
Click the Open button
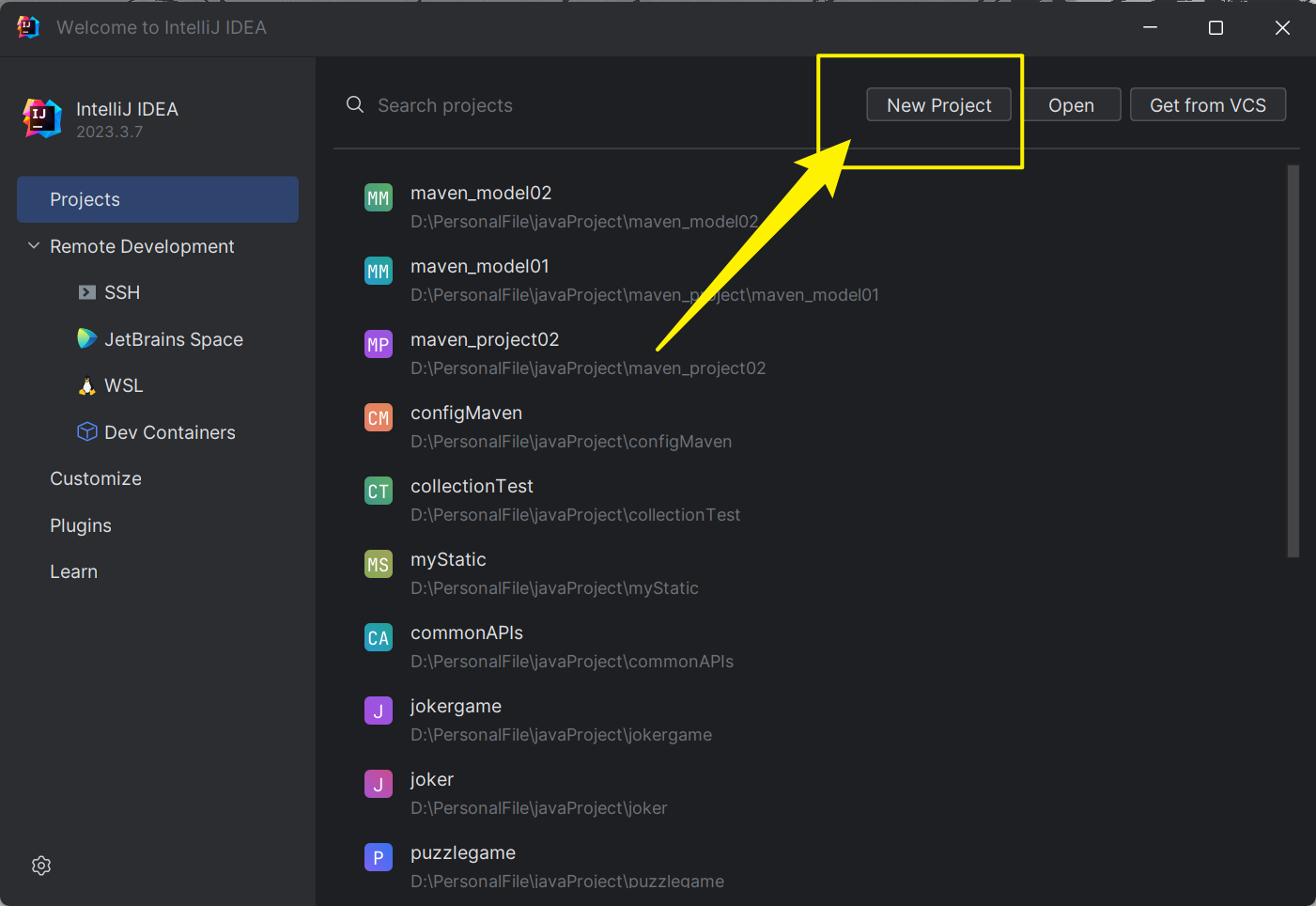(1071, 105)
